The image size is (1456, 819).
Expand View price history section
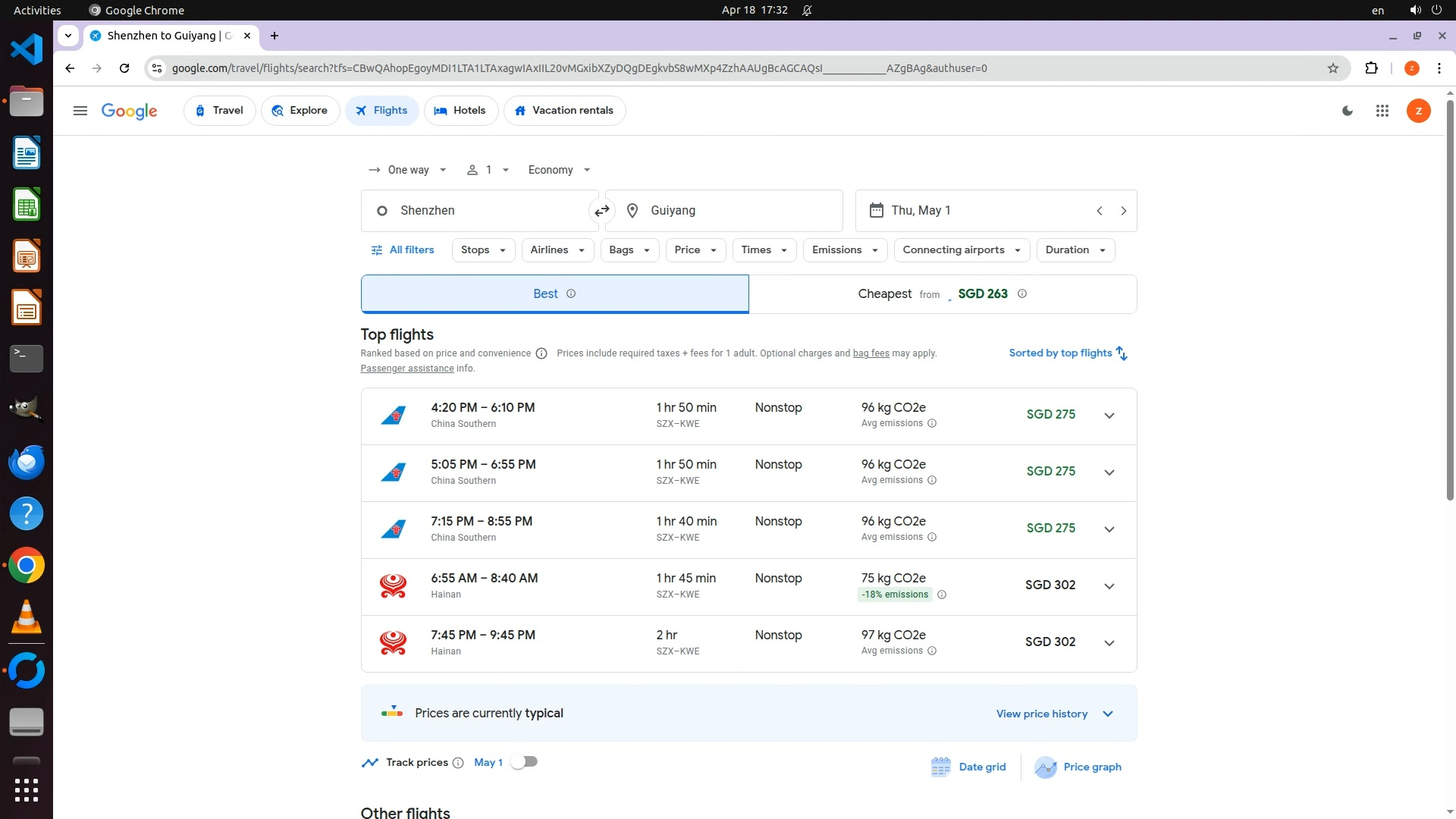1054,714
